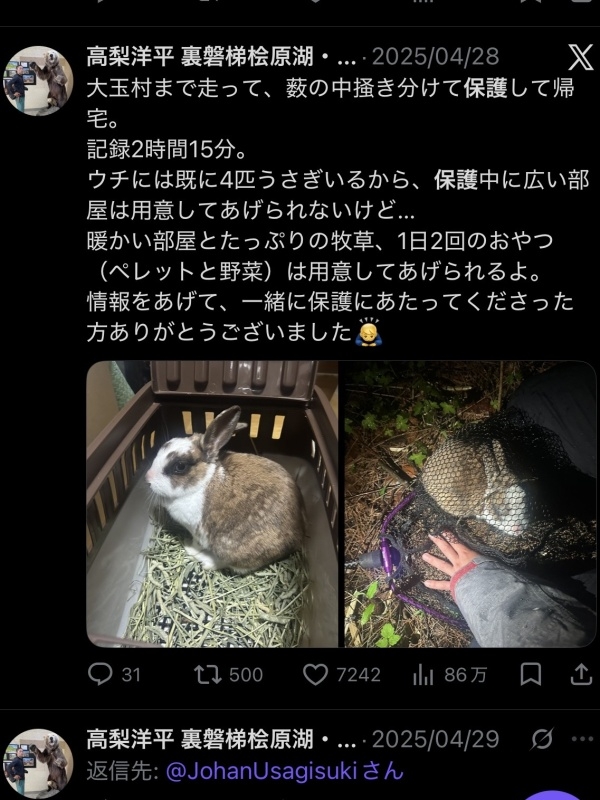
Task: Open the photo of rabbit in carrier
Action: [x=212, y=504]
